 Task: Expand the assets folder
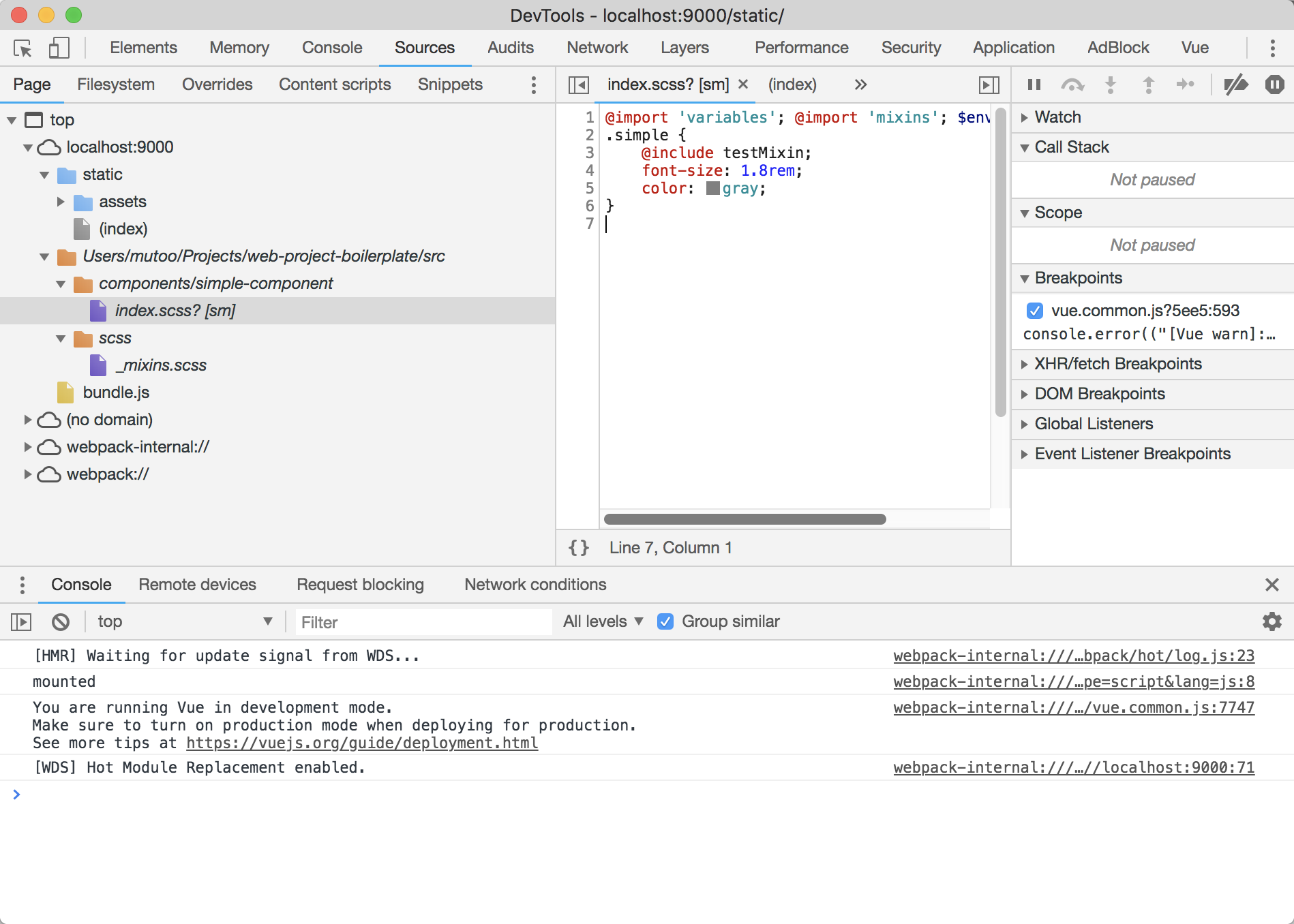coord(61,202)
